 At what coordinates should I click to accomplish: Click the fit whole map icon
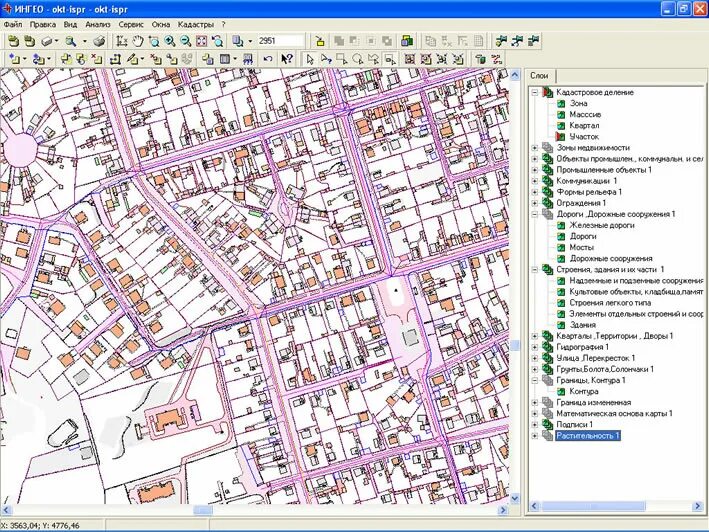[202, 42]
